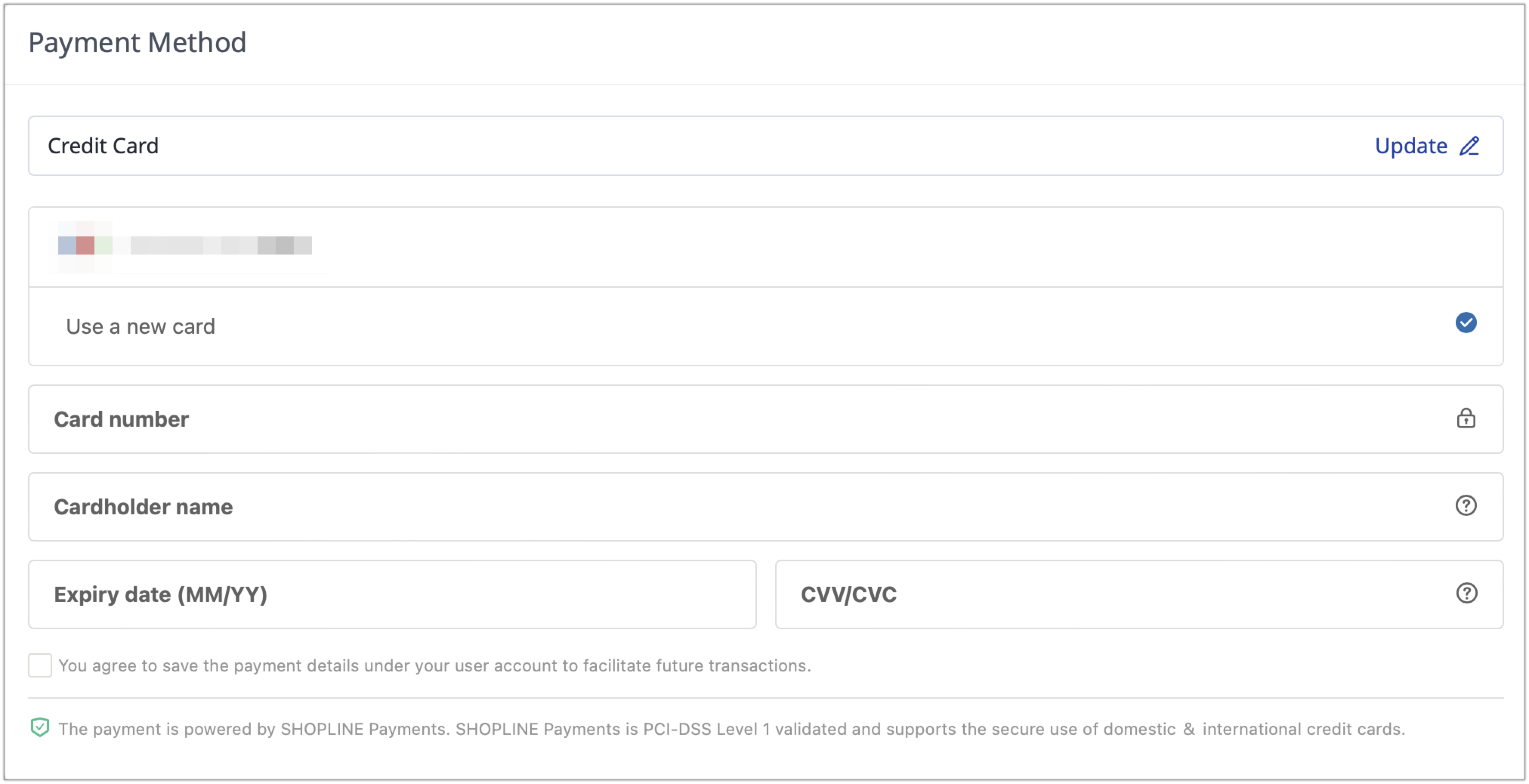Focus the Expiry date (MM/YY) field
The height and width of the screenshot is (784, 1529).
click(392, 595)
